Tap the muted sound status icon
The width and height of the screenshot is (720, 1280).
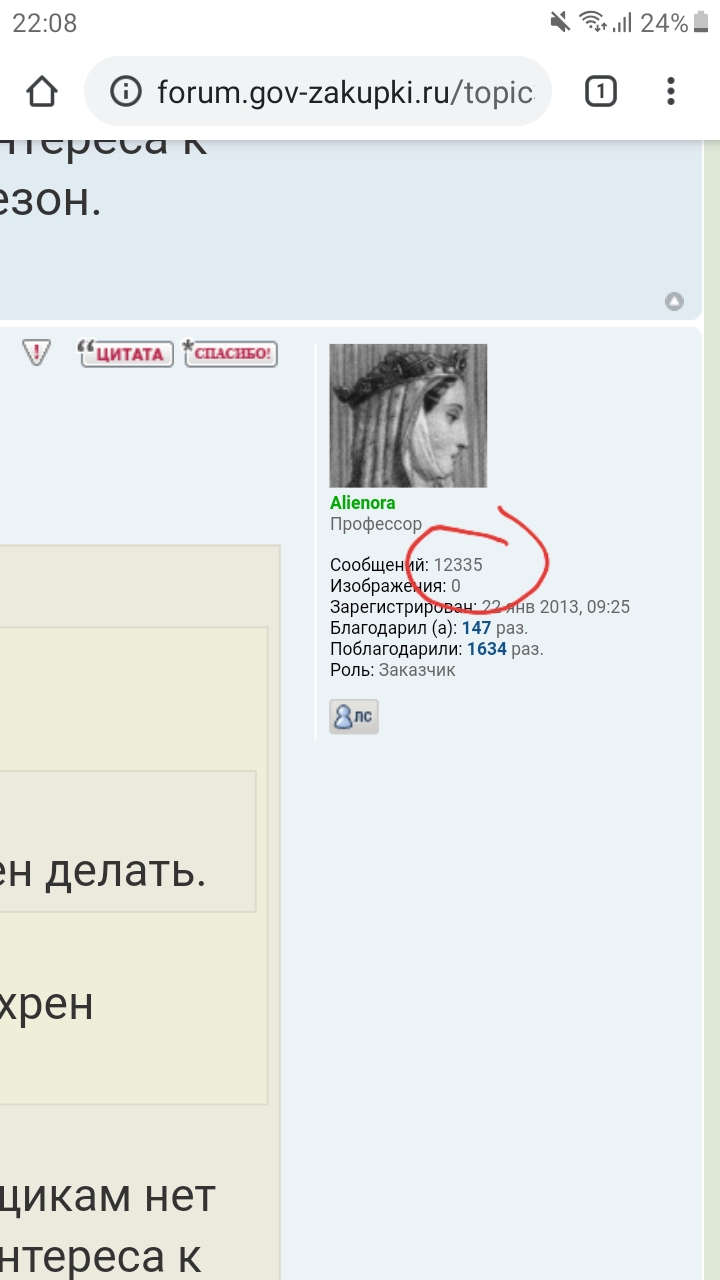pos(560,23)
